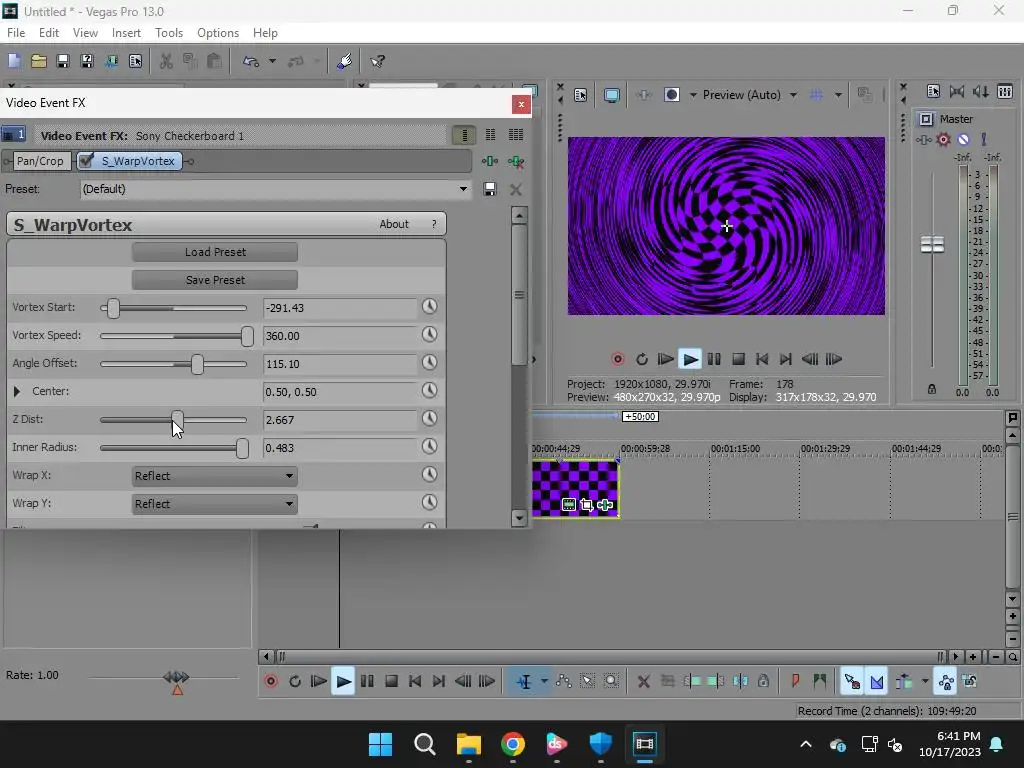
Task: Click the Angle Offset slider handle
Action: (x=197, y=364)
